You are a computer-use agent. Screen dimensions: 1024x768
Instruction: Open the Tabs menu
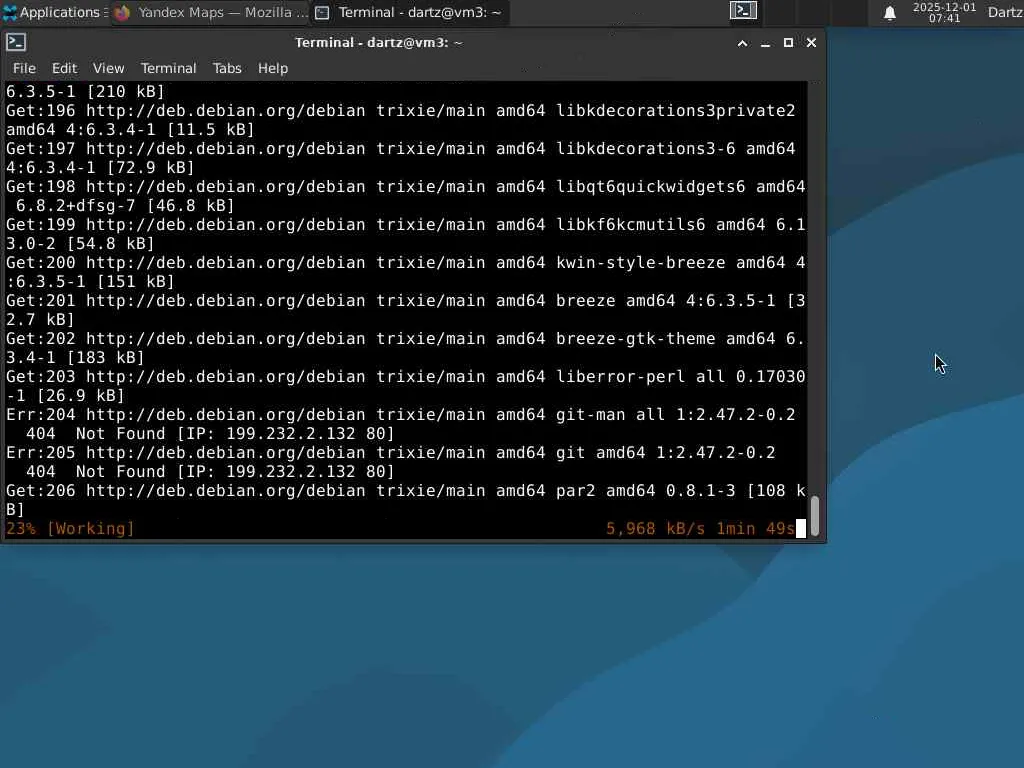coord(227,68)
